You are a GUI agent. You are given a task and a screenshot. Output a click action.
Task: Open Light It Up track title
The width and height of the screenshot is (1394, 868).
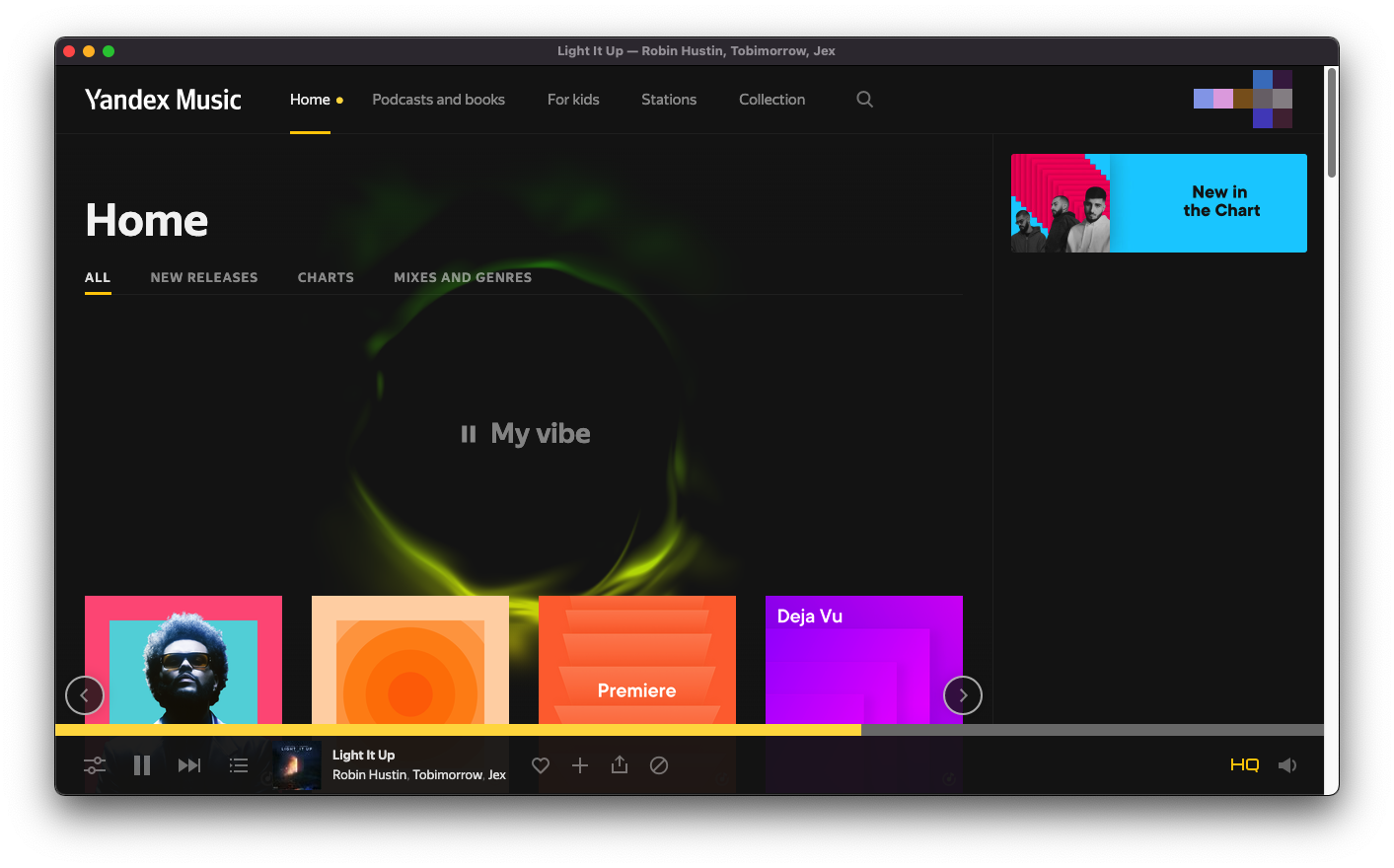(363, 756)
